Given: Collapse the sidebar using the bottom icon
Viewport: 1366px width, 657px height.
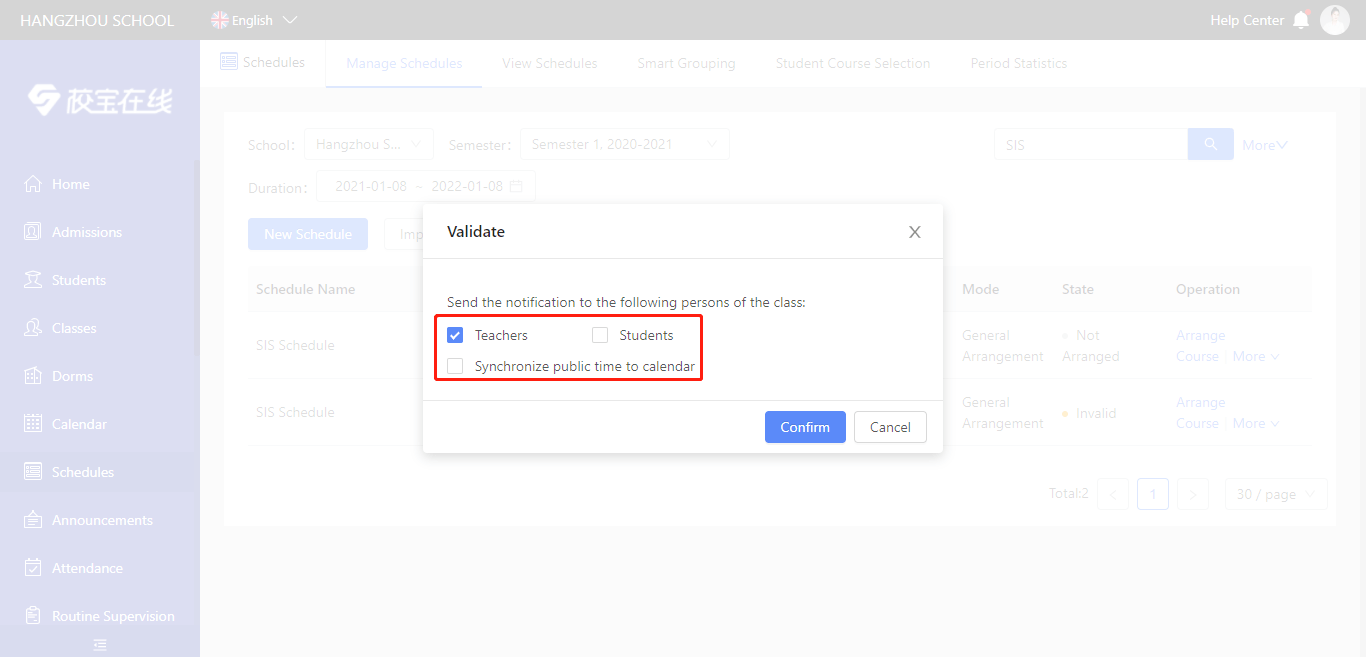Looking at the screenshot, I should pyautogui.click(x=100, y=645).
